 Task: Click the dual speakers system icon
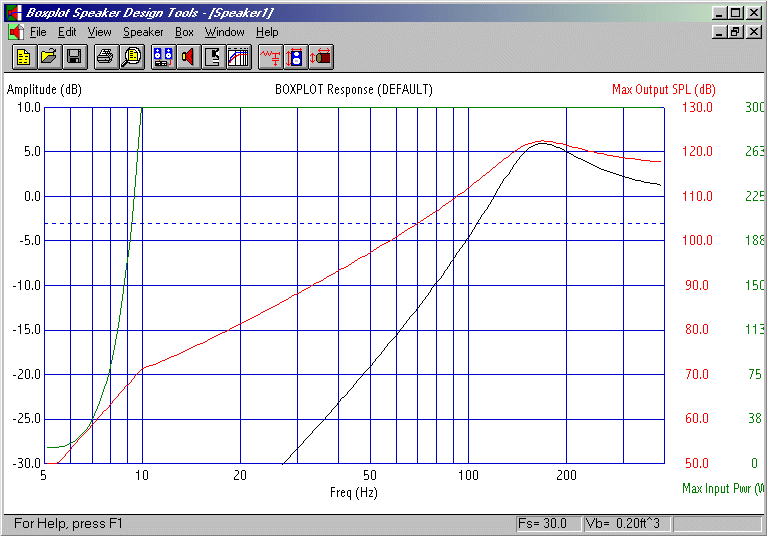(163, 57)
